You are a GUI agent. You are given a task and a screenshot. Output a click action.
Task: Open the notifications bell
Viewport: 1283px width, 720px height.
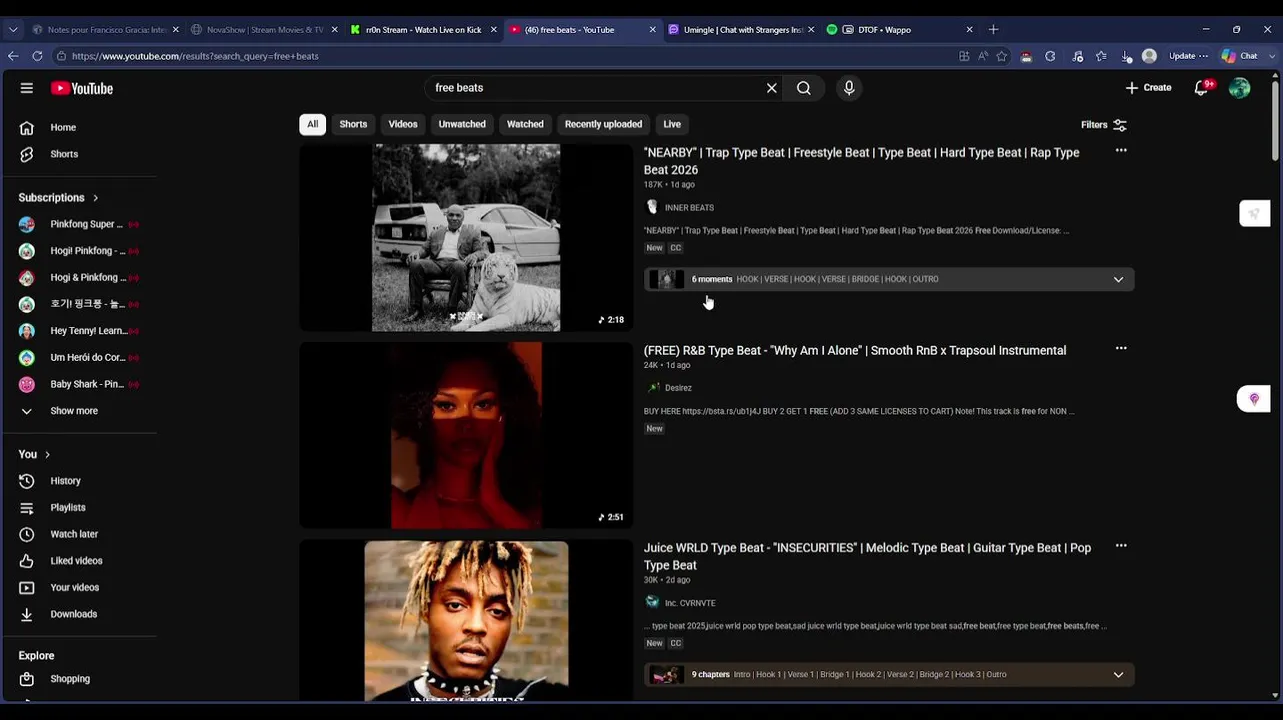(x=1202, y=88)
